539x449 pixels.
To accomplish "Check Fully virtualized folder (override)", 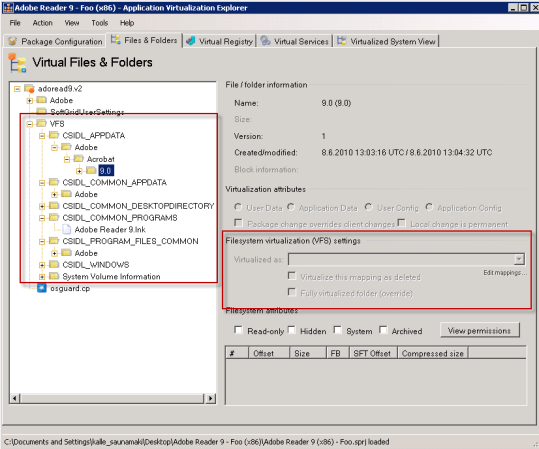I will click(x=292, y=292).
